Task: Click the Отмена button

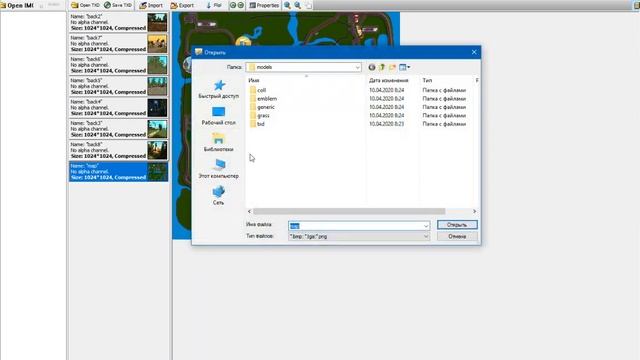Action: pyautogui.click(x=457, y=236)
